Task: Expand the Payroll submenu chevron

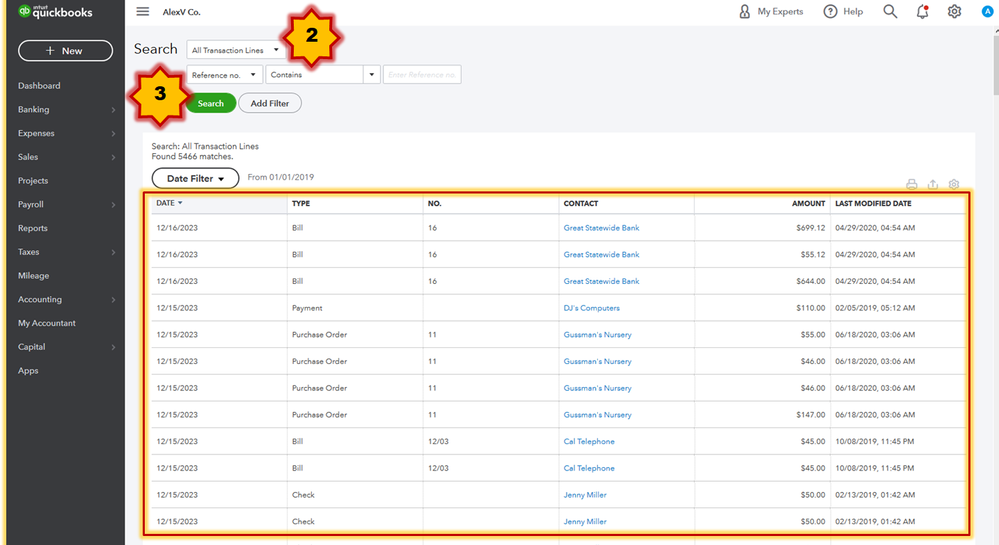Action: click(x=113, y=205)
